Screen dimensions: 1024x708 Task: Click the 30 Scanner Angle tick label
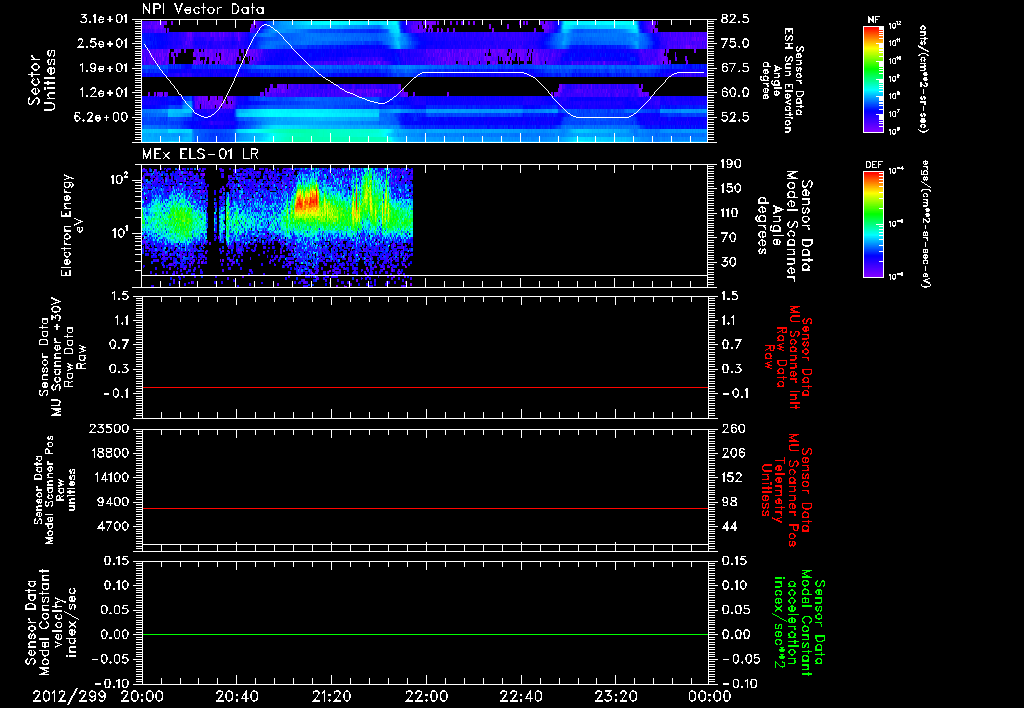pyautogui.click(x=728, y=262)
